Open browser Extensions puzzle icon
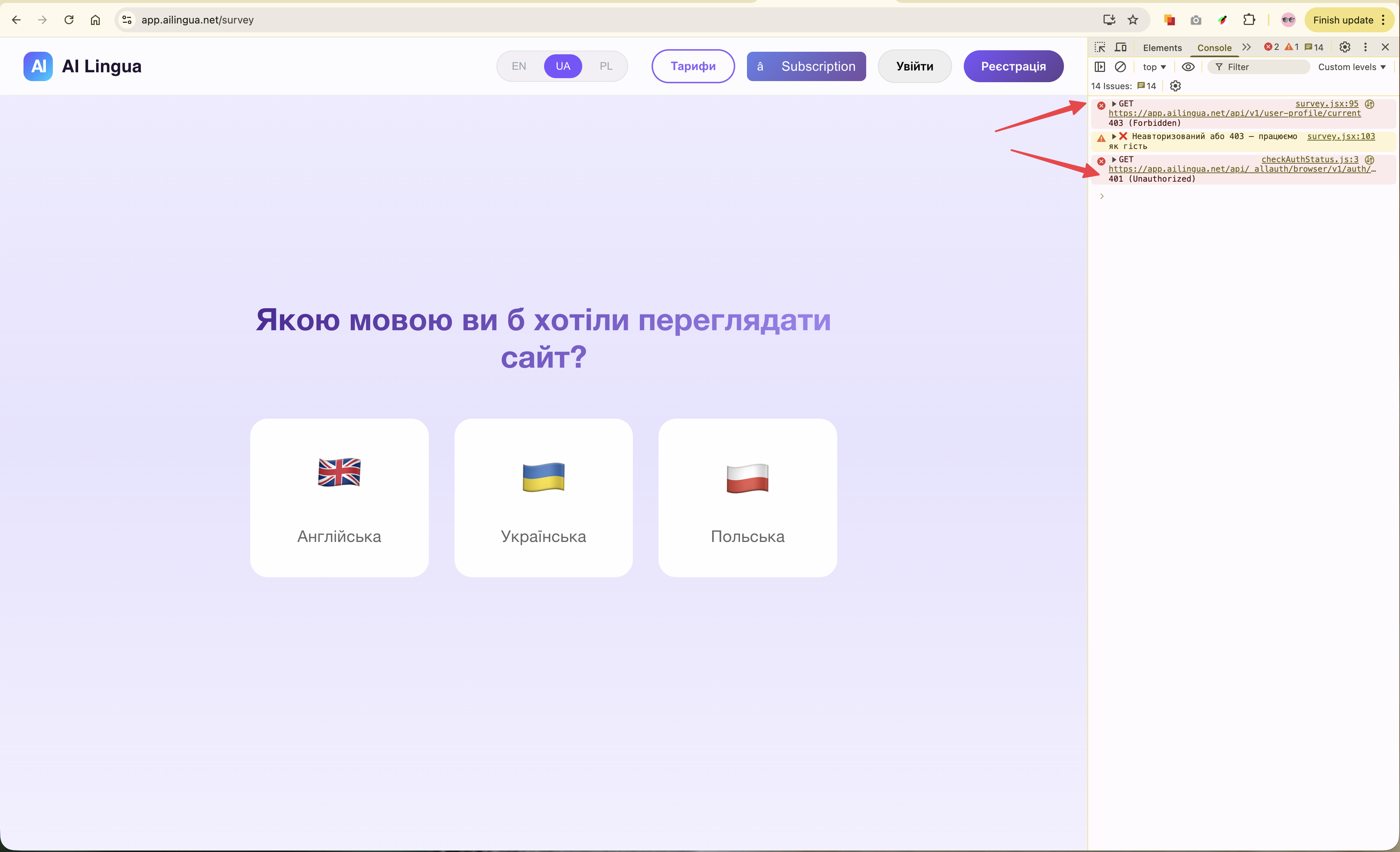This screenshot has width=1400, height=852. click(x=1249, y=20)
